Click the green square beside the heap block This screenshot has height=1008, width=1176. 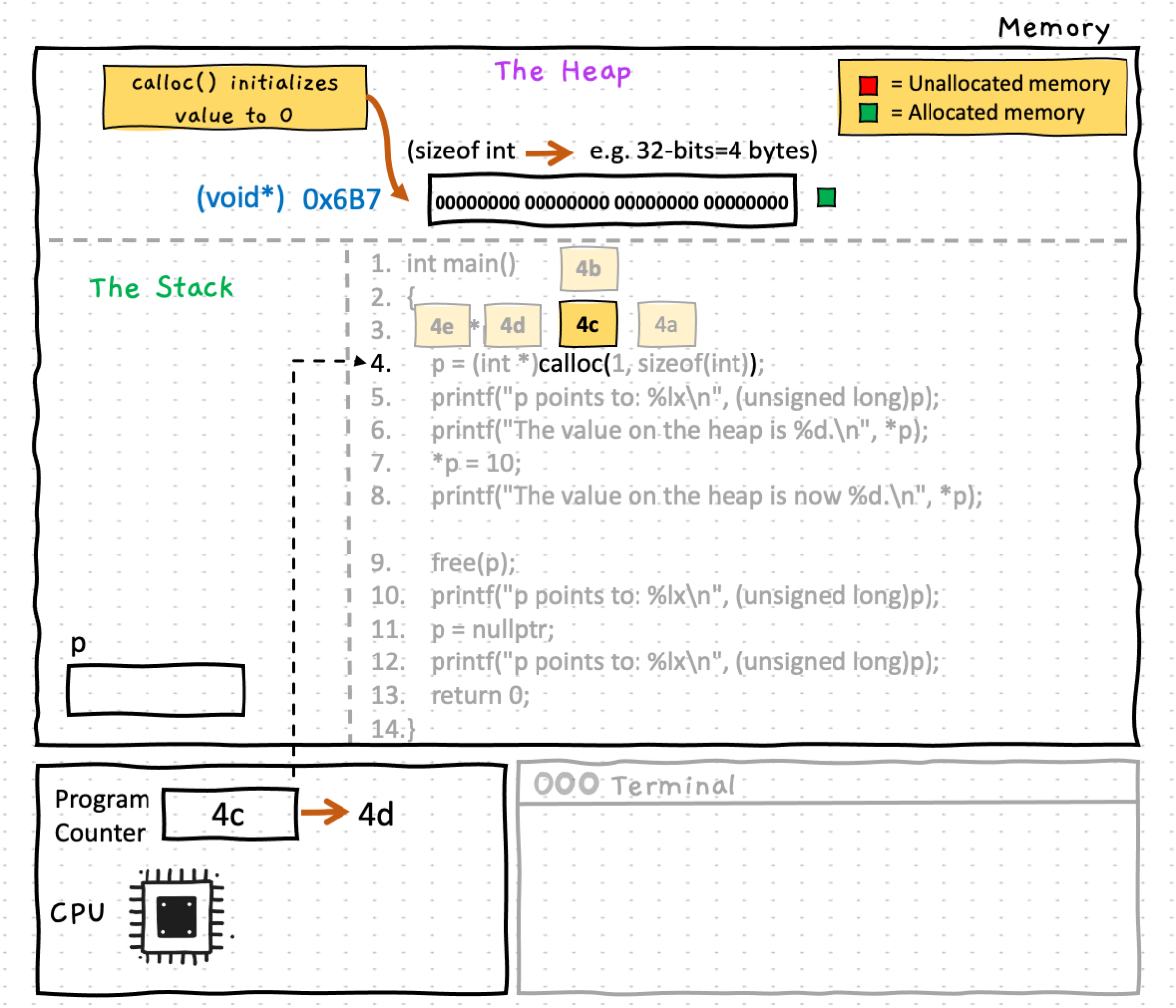pyautogui.click(x=827, y=198)
